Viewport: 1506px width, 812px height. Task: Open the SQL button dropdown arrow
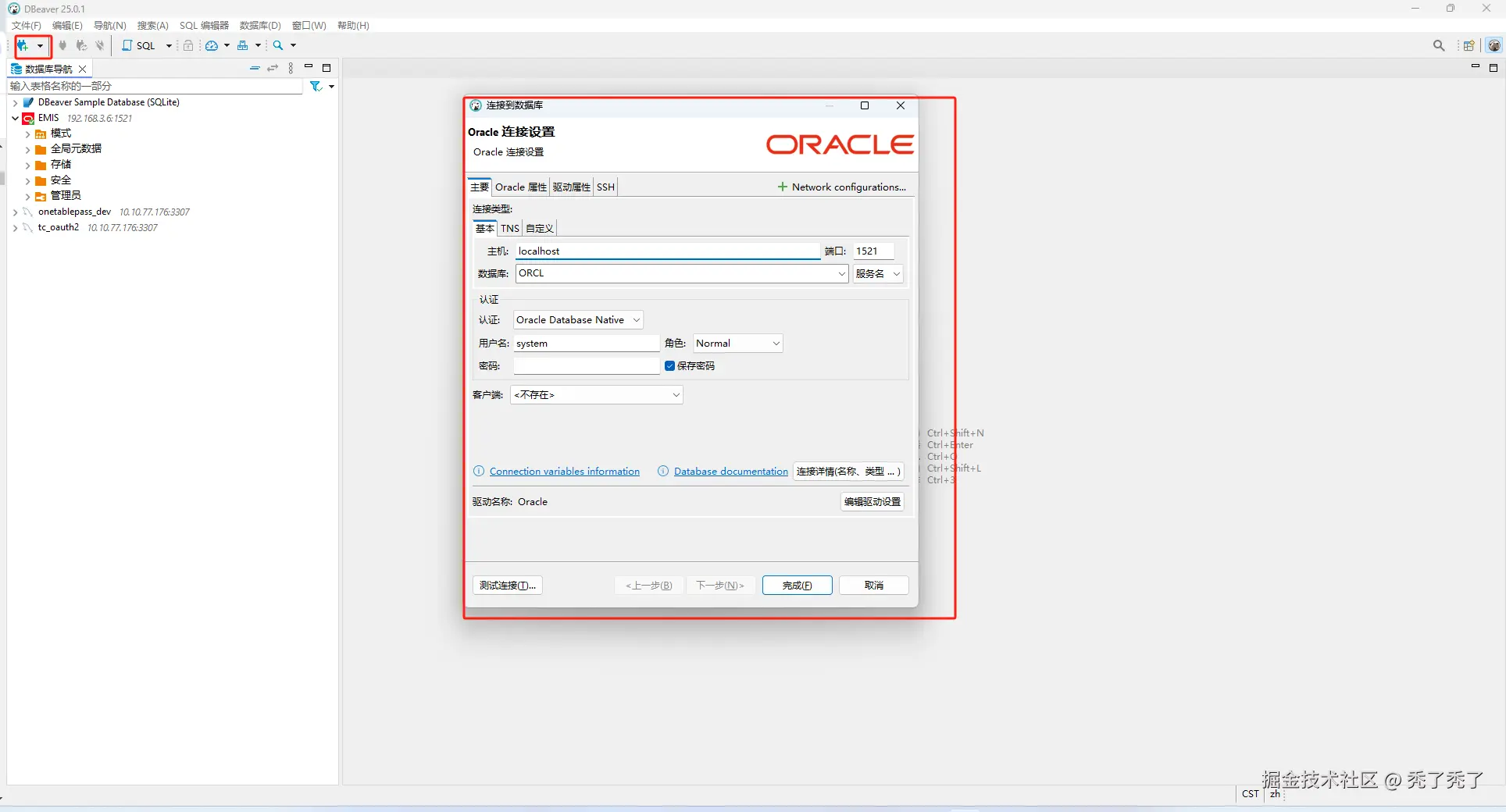pos(169,46)
